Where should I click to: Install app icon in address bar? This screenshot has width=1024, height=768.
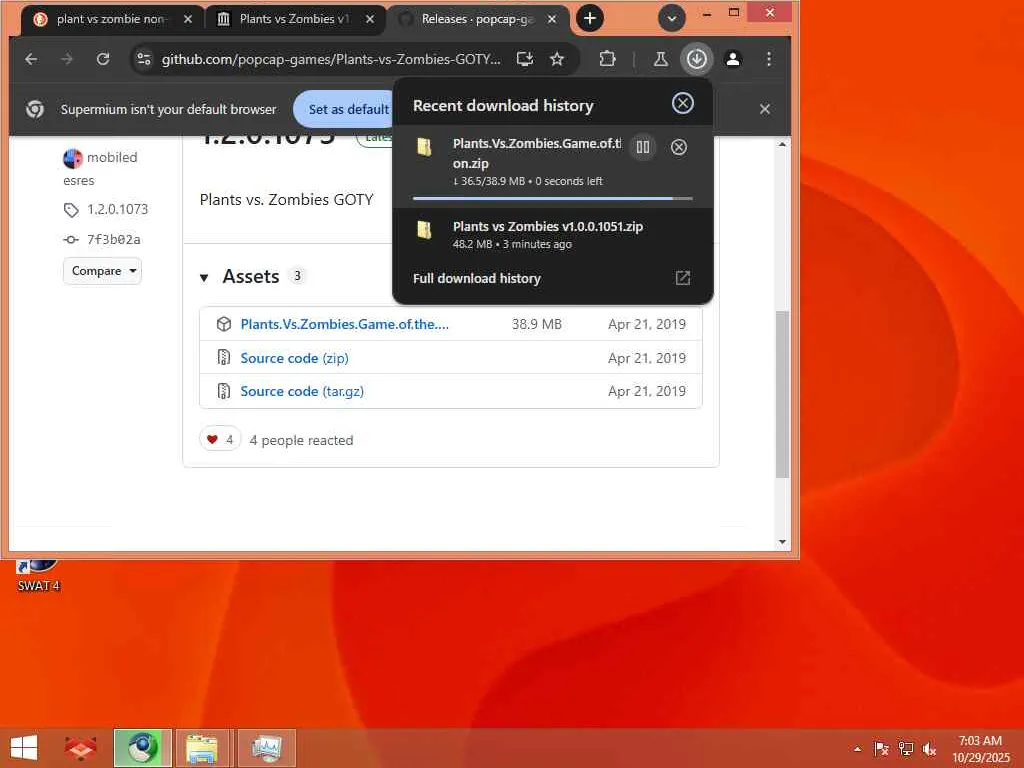524,59
